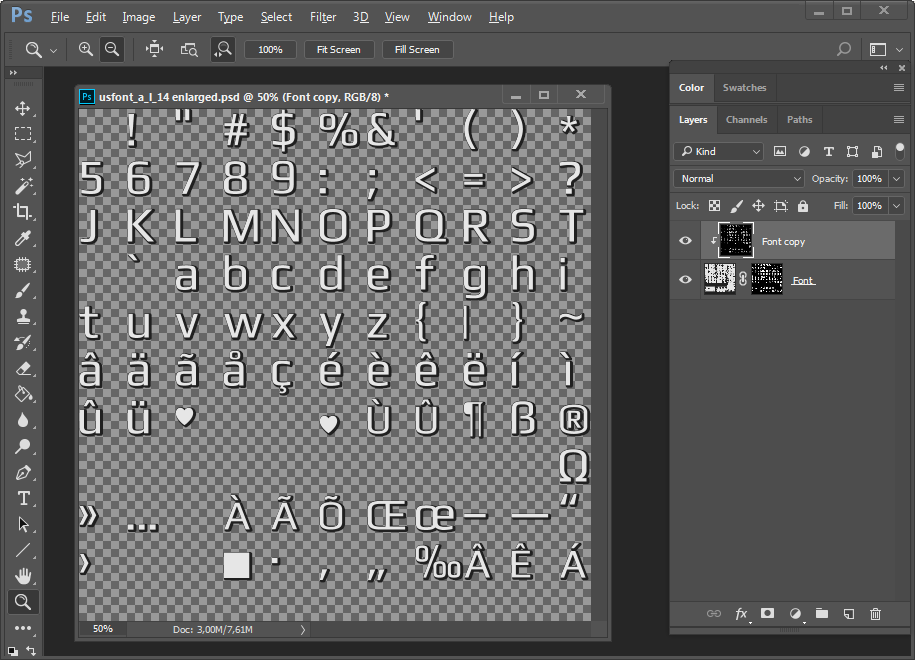Open the Filter menu
This screenshot has width=915, height=660.
coord(323,17)
